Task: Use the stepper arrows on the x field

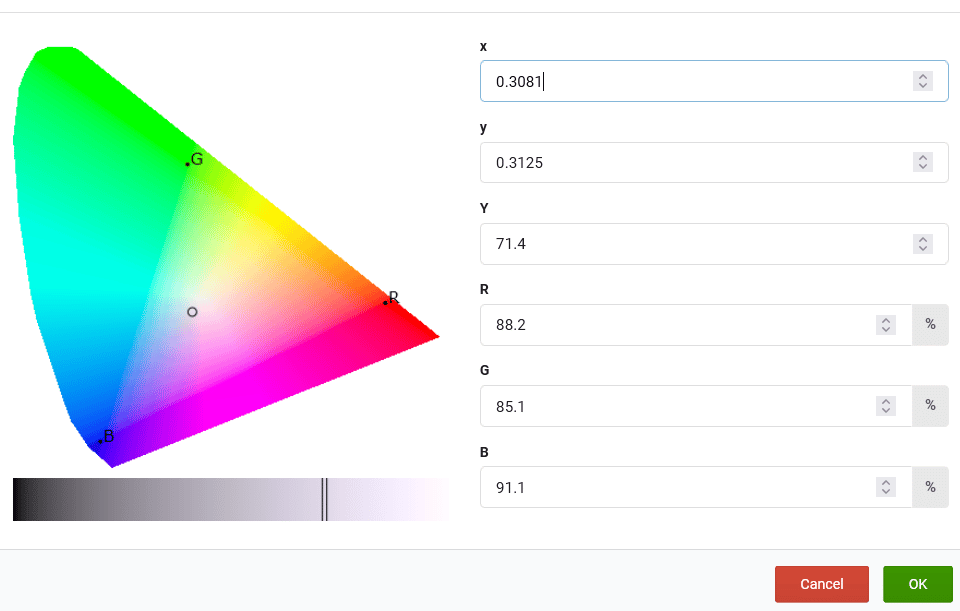Action: coord(922,81)
